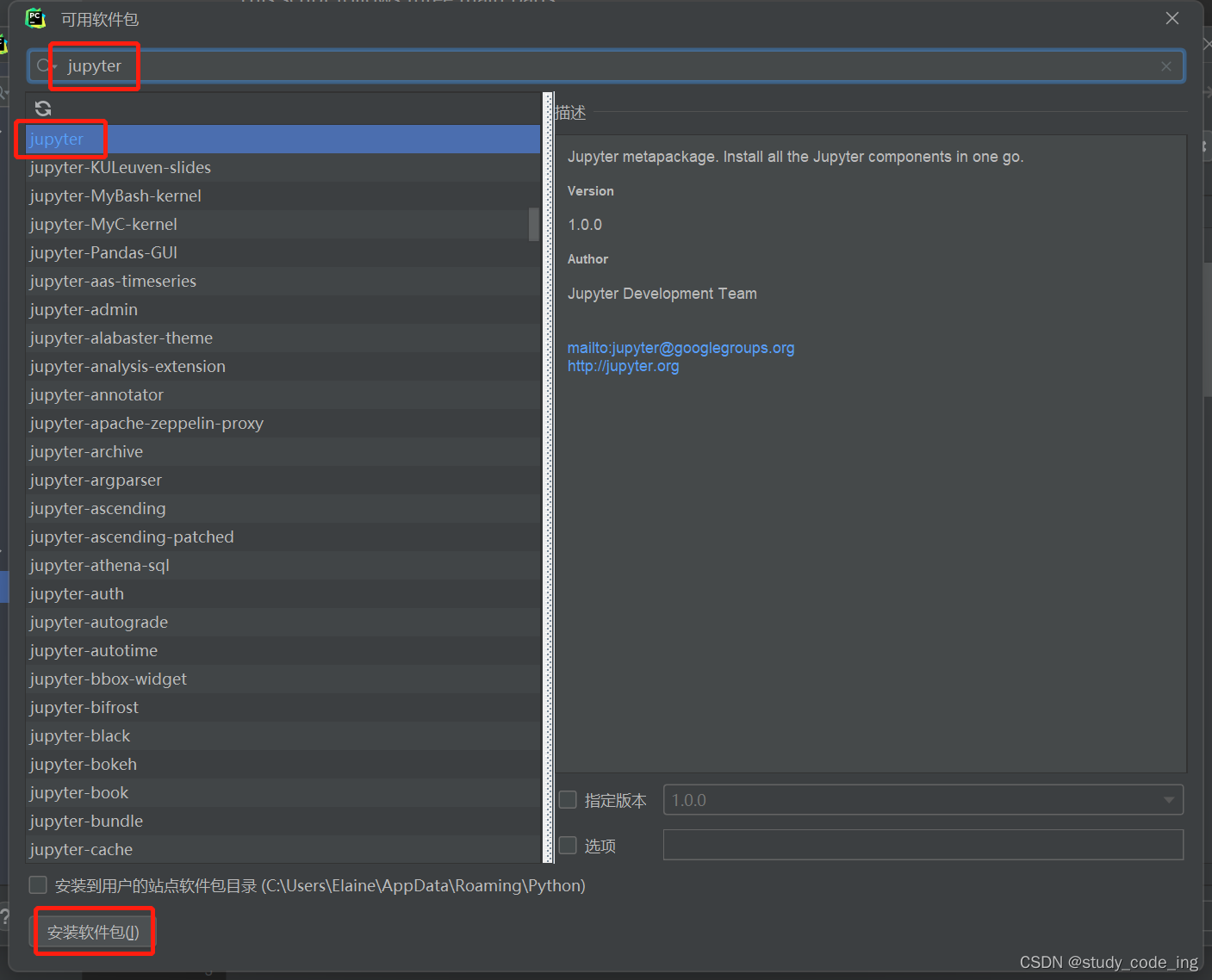
Task: Select jupyter-MyC-kernel in the list
Action: 283,224
